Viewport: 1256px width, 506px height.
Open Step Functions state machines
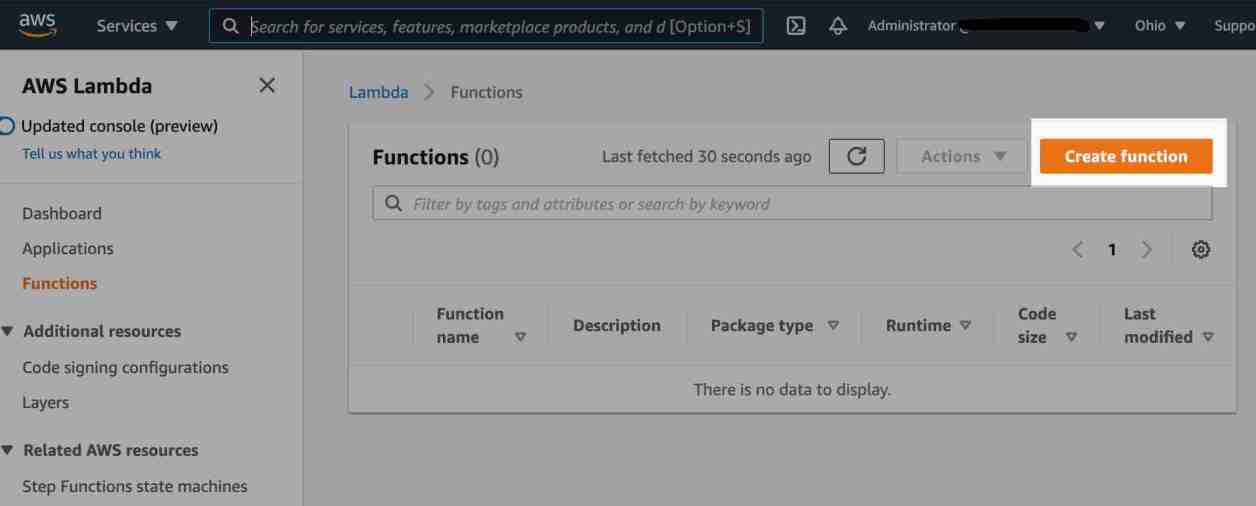click(135, 486)
